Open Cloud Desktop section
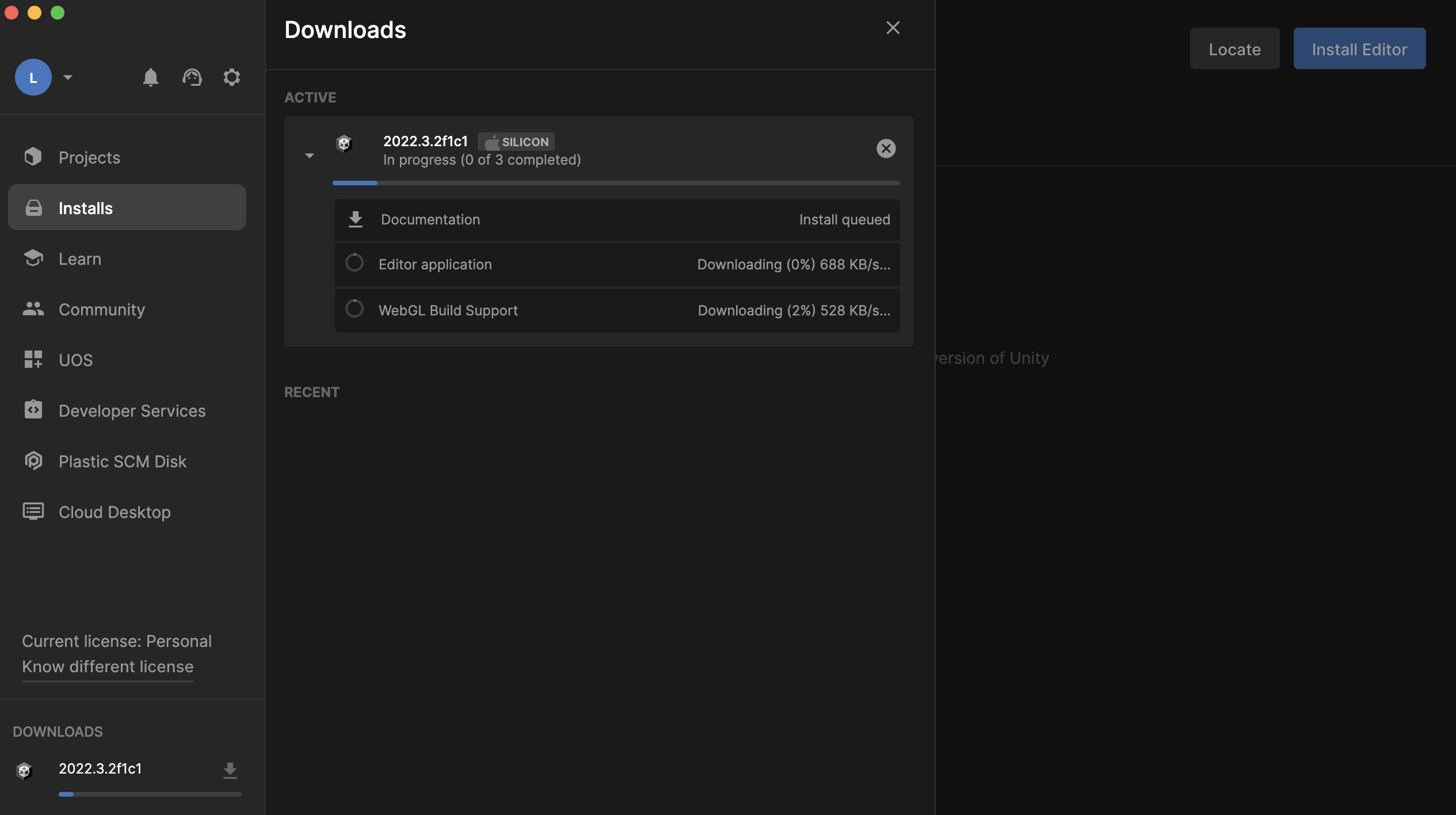 pyautogui.click(x=127, y=512)
